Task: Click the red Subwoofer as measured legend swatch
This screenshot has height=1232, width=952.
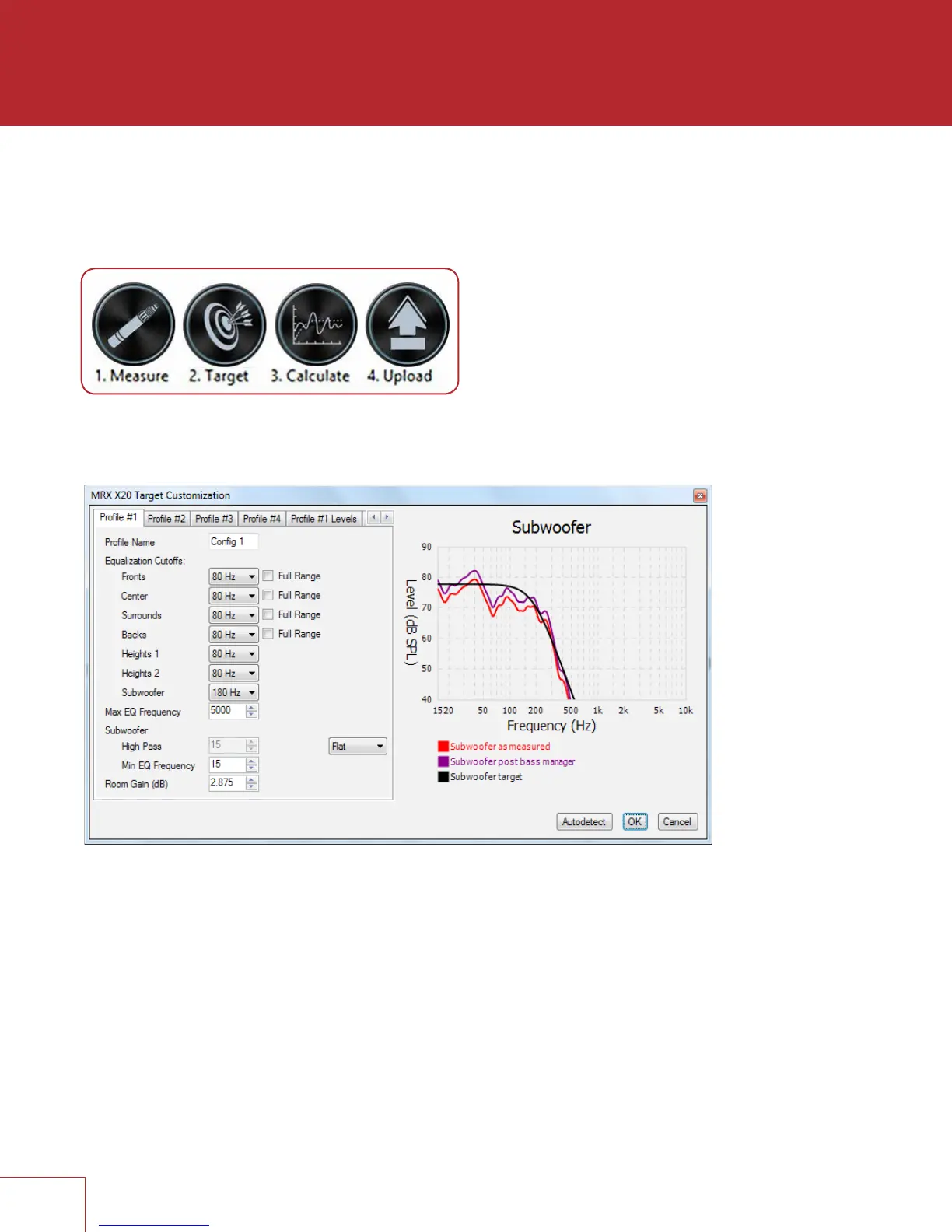Action: pyautogui.click(x=443, y=747)
